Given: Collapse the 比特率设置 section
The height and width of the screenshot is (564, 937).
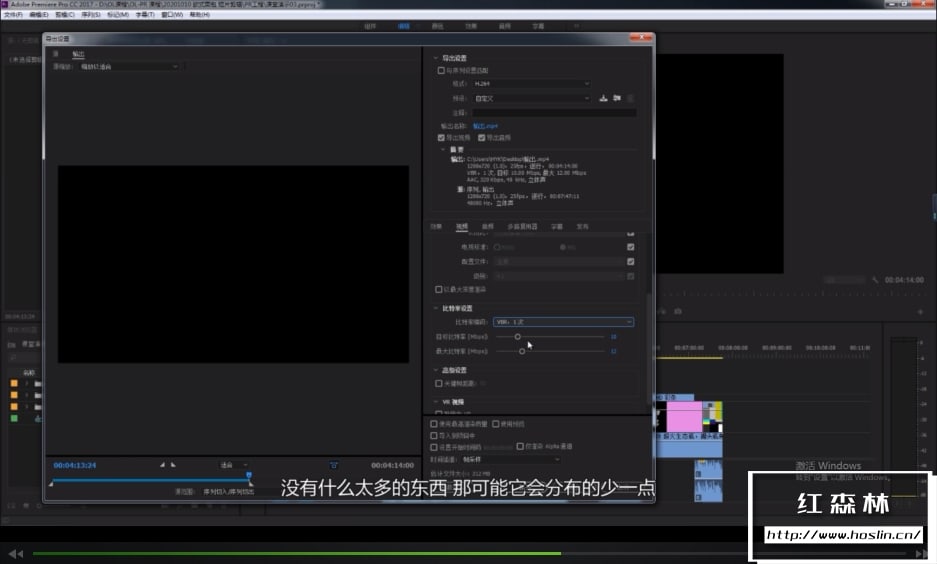Looking at the screenshot, I should click(436, 308).
